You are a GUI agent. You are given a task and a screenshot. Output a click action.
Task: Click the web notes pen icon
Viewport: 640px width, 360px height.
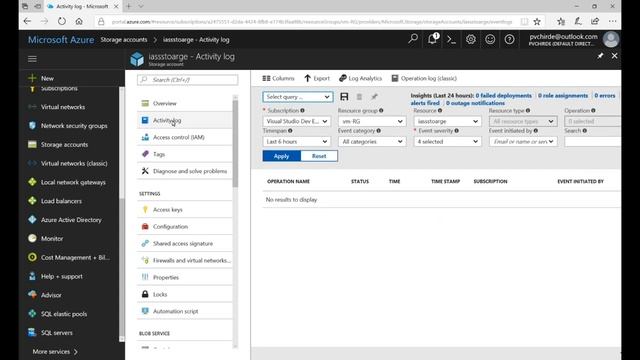[x=578, y=21]
